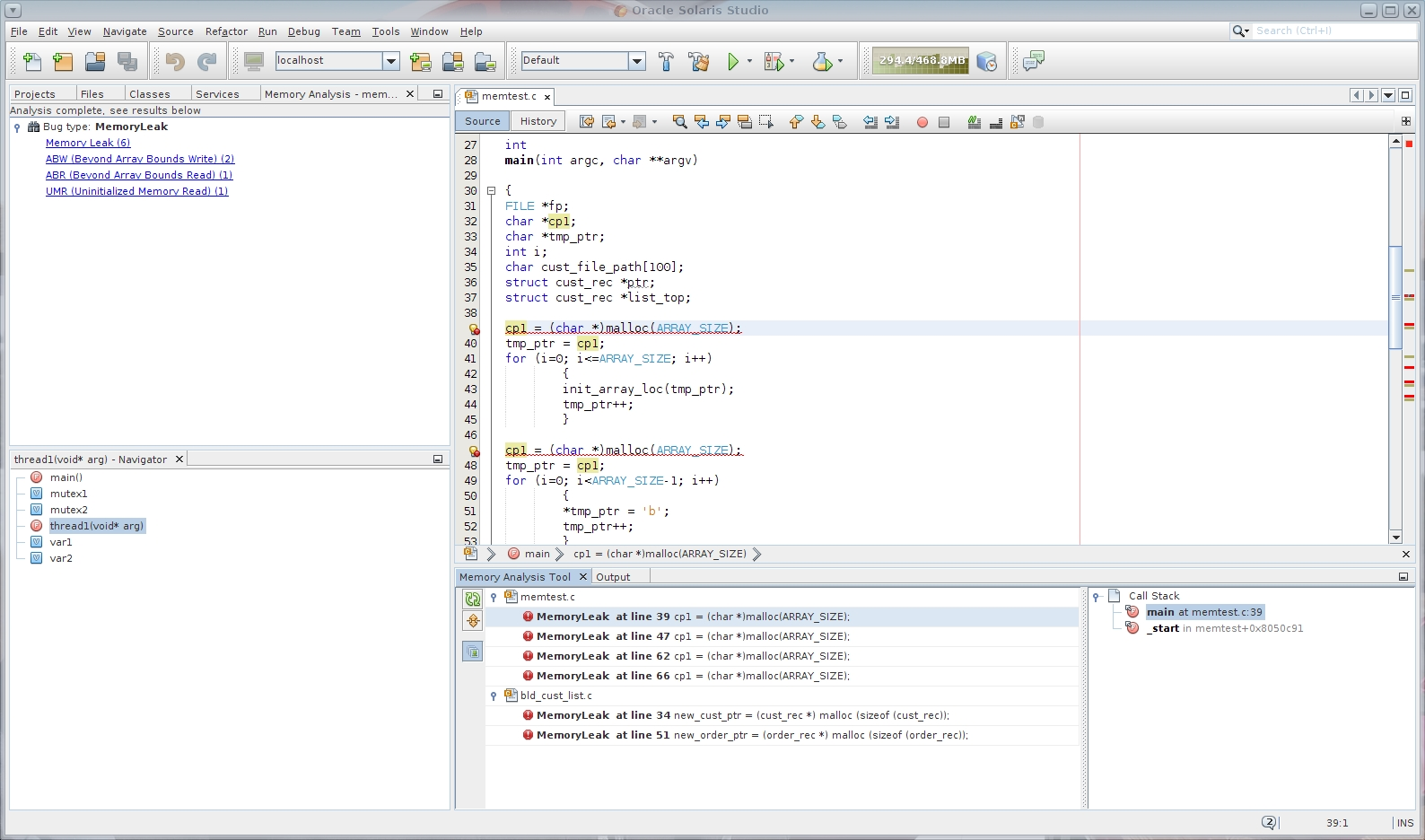Image resolution: width=1425 pixels, height=840 pixels.
Task: Click the Clean and Build Project icon
Action: pos(698,61)
